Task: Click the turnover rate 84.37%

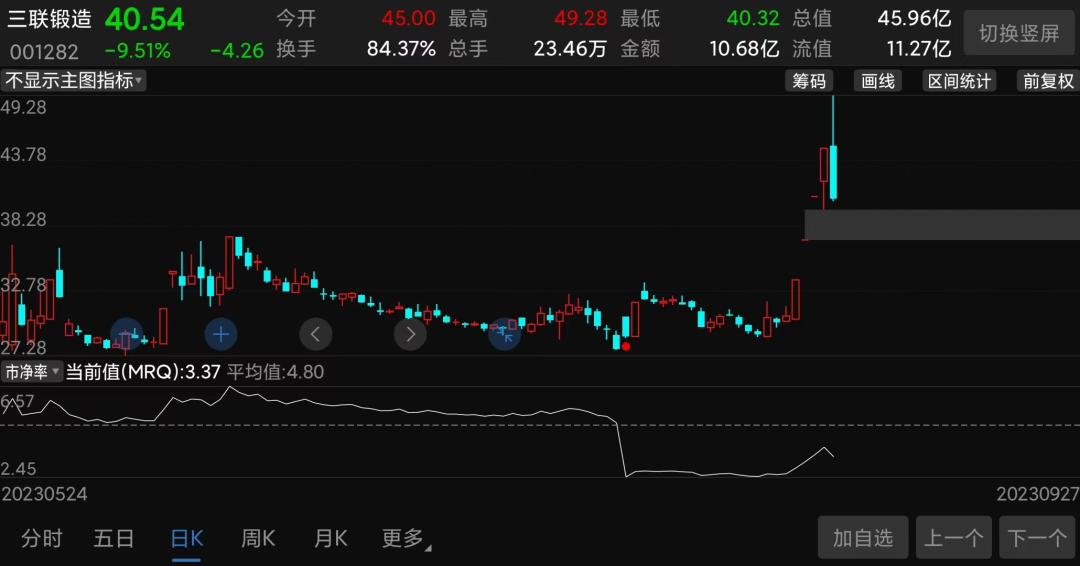Action: click(x=401, y=49)
